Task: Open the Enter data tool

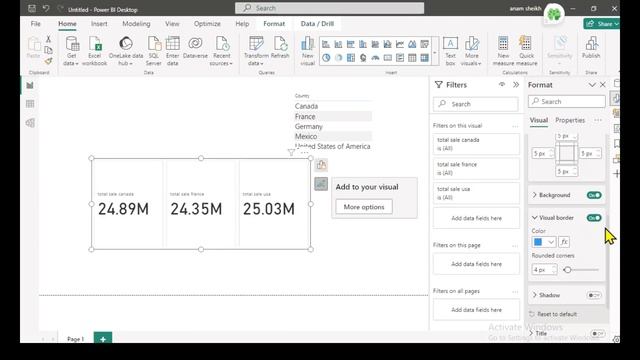Action: click(173, 51)
